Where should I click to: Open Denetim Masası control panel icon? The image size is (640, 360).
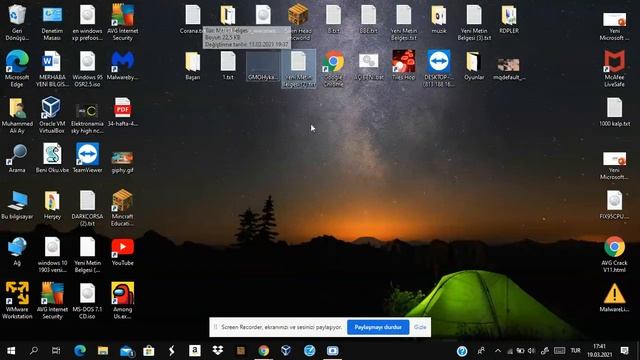[x=52, y=22]
